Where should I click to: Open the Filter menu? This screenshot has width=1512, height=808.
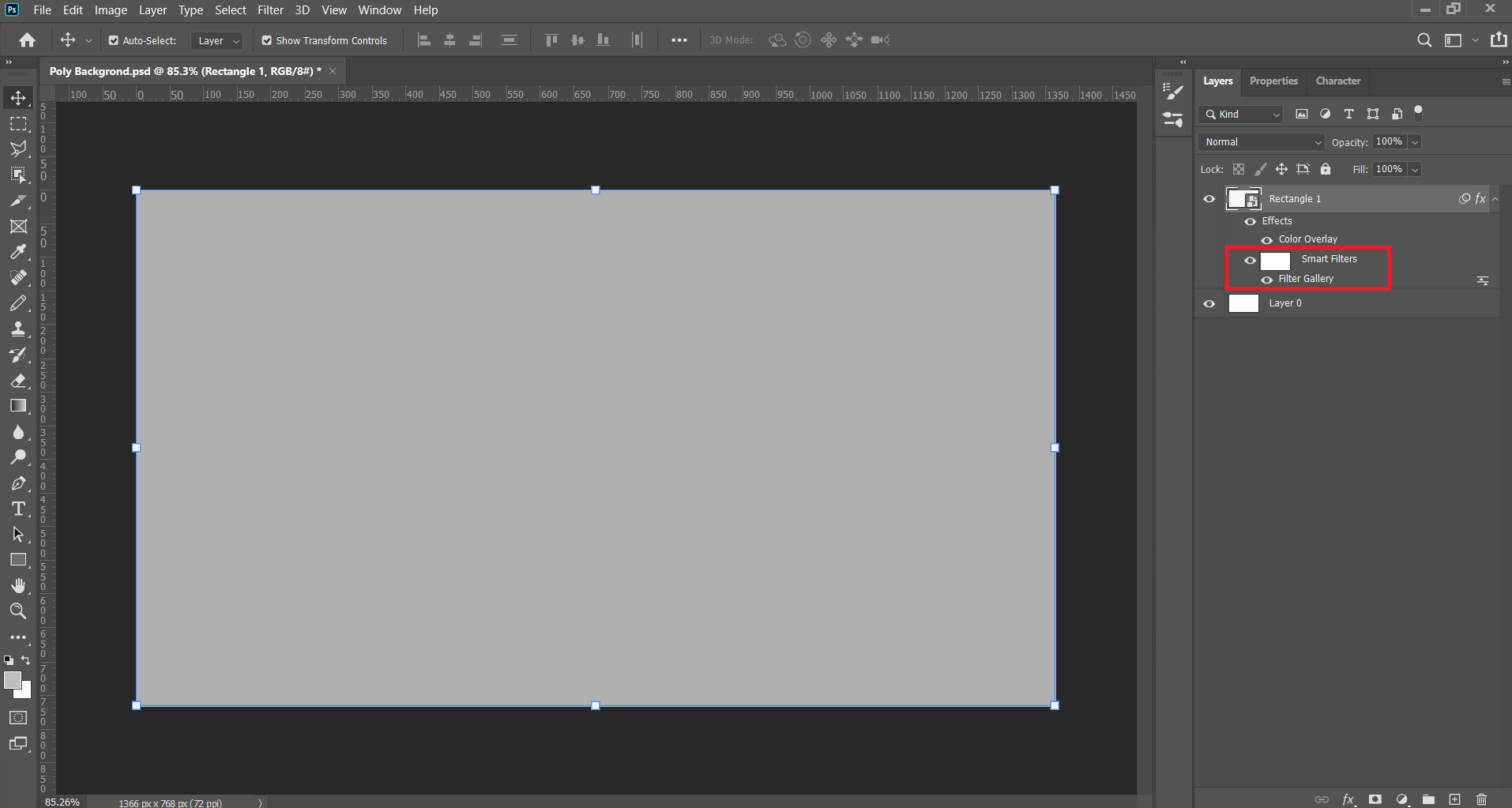click(x=270, y=10)
